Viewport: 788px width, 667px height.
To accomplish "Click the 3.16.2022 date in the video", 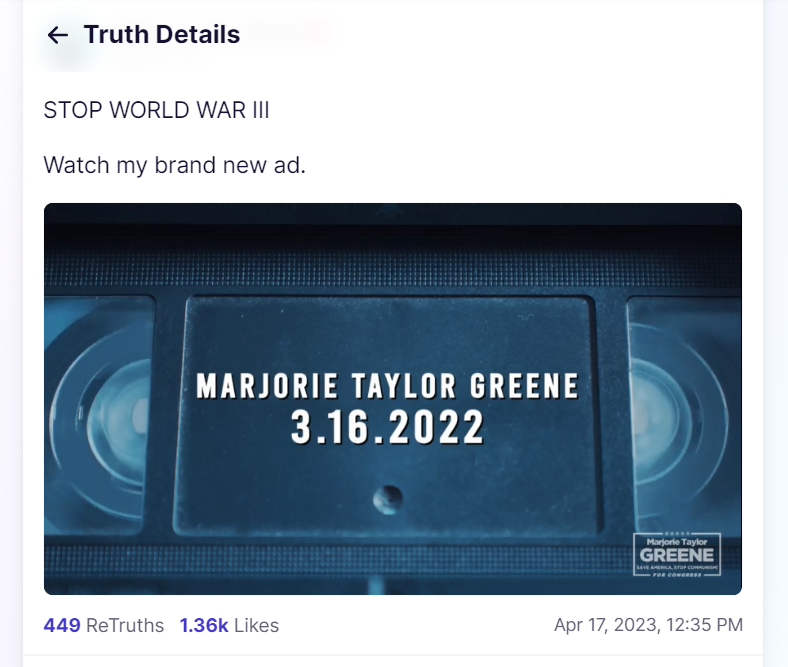I will click(x=387, y=427).
